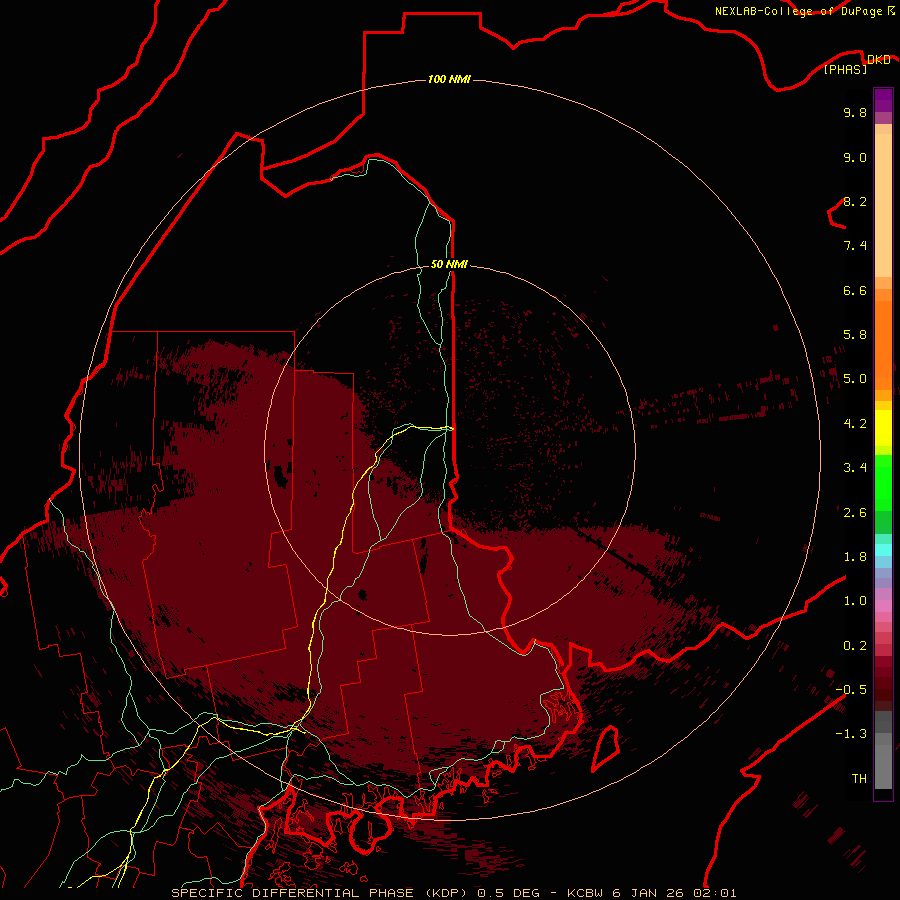900x900 pixels.
Task: Pick the bright green color bar segment
Action: point(883,482)
